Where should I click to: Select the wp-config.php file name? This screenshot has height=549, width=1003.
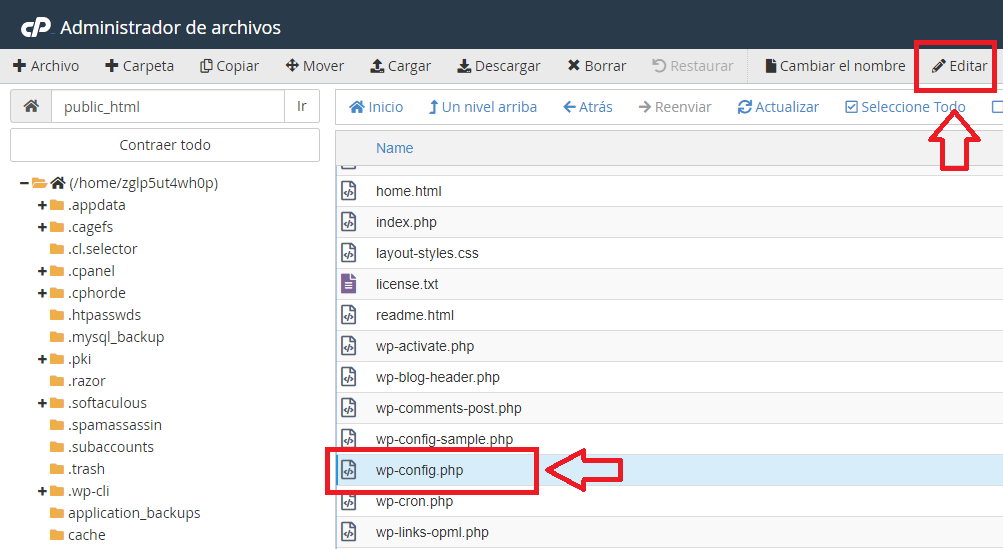pyautogui.click(x=420, y=470)
